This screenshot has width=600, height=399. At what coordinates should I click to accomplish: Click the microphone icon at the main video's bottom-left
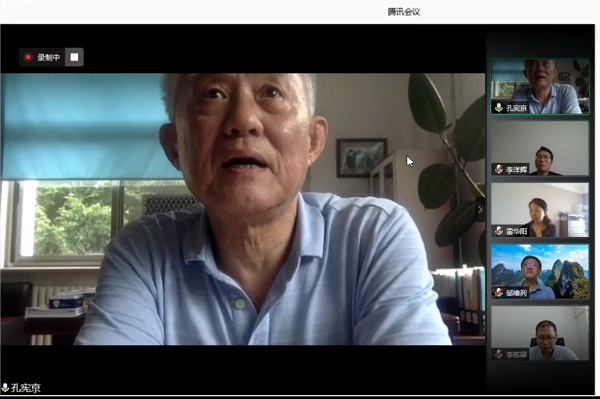click(5, 388)
